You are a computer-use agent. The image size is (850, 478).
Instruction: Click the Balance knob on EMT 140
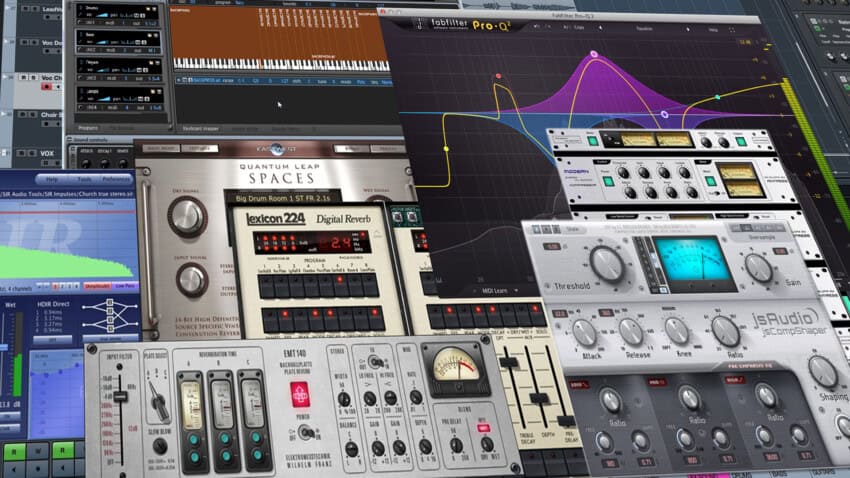351,449
